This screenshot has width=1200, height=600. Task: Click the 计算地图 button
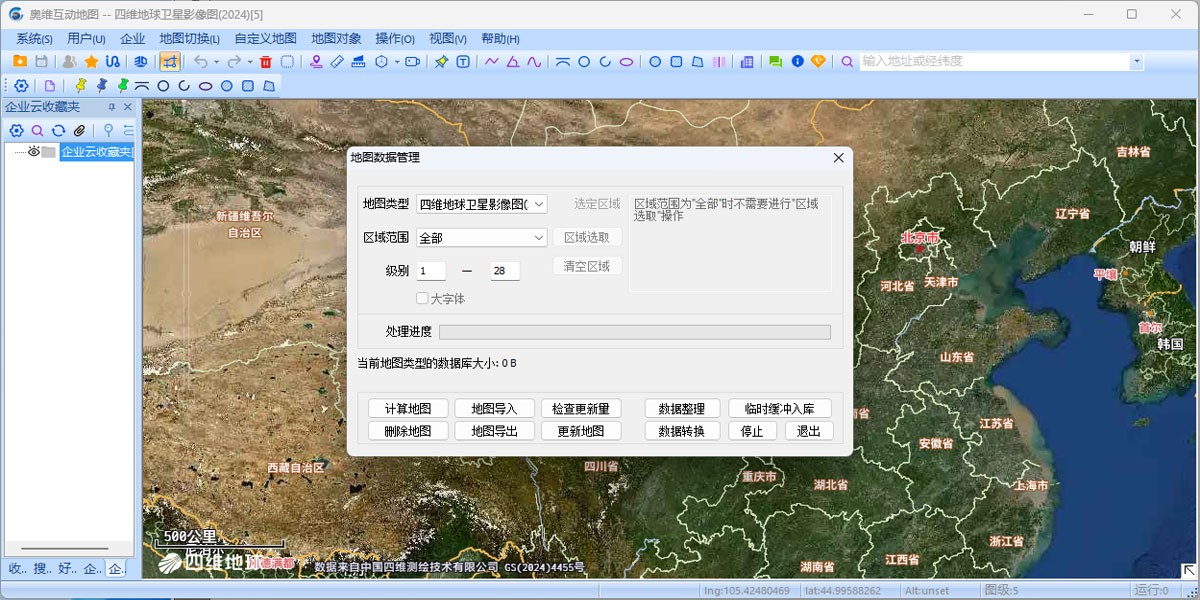tap(408, 409)
